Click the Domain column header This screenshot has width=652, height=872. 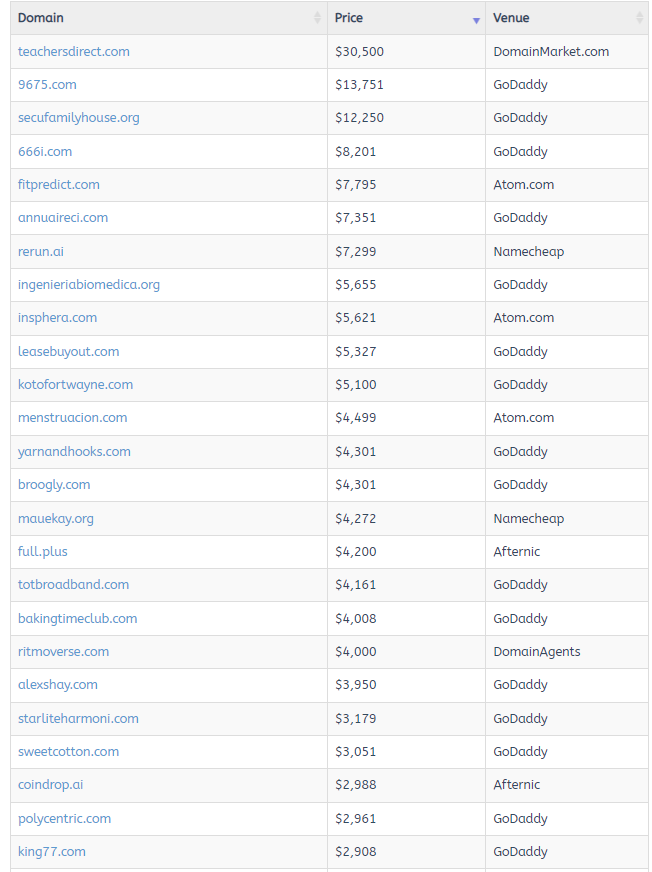pyautogui.click(x=41, y=18)
